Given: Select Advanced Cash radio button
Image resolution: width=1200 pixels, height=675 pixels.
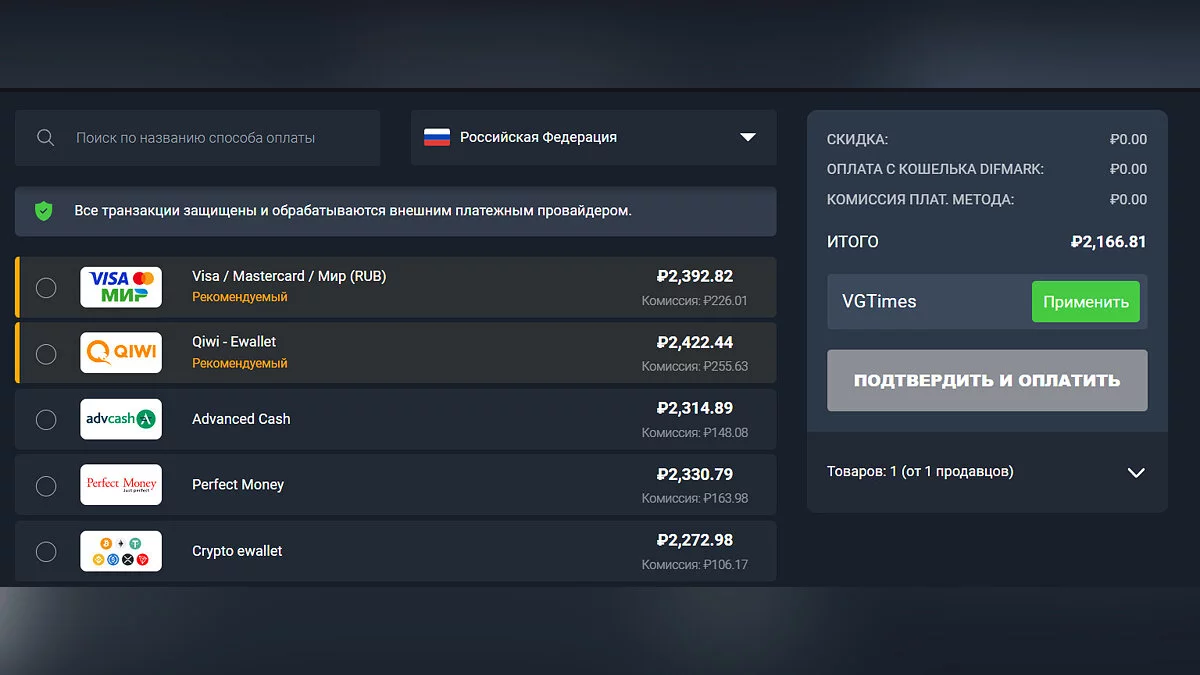Looking at the screenshot, I should pyautogui.click(x=46, y=420).
